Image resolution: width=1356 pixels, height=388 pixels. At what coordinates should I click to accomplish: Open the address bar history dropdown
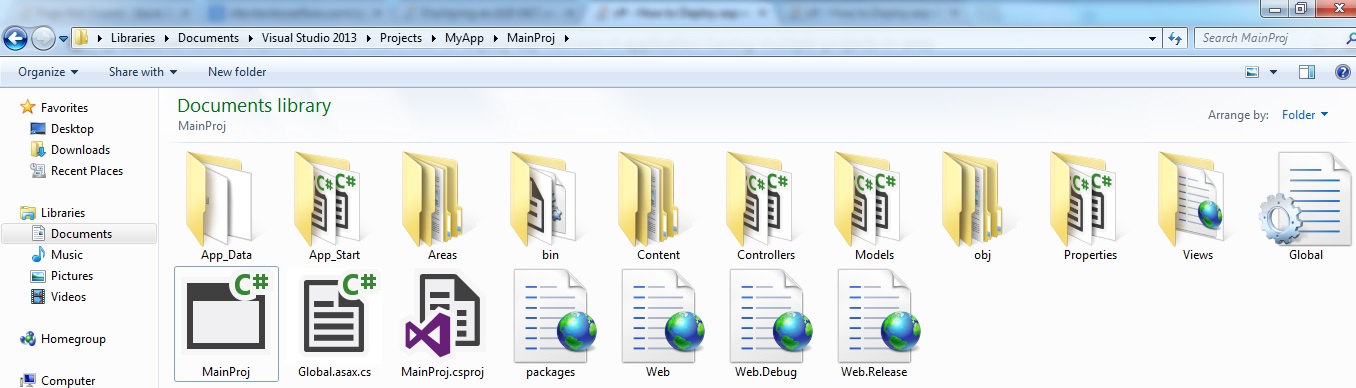coord(1153,38)
